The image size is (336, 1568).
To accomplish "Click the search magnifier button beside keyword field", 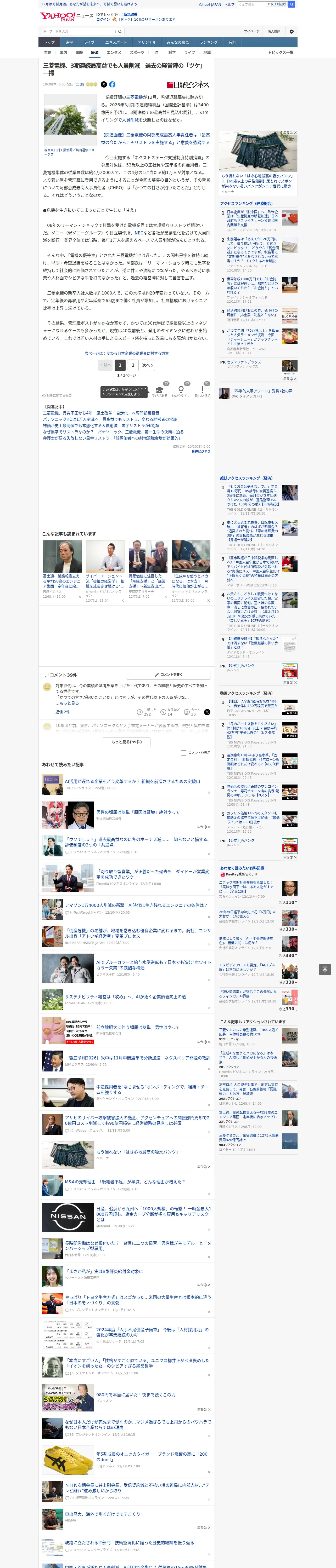I will [x=120, y=32].
